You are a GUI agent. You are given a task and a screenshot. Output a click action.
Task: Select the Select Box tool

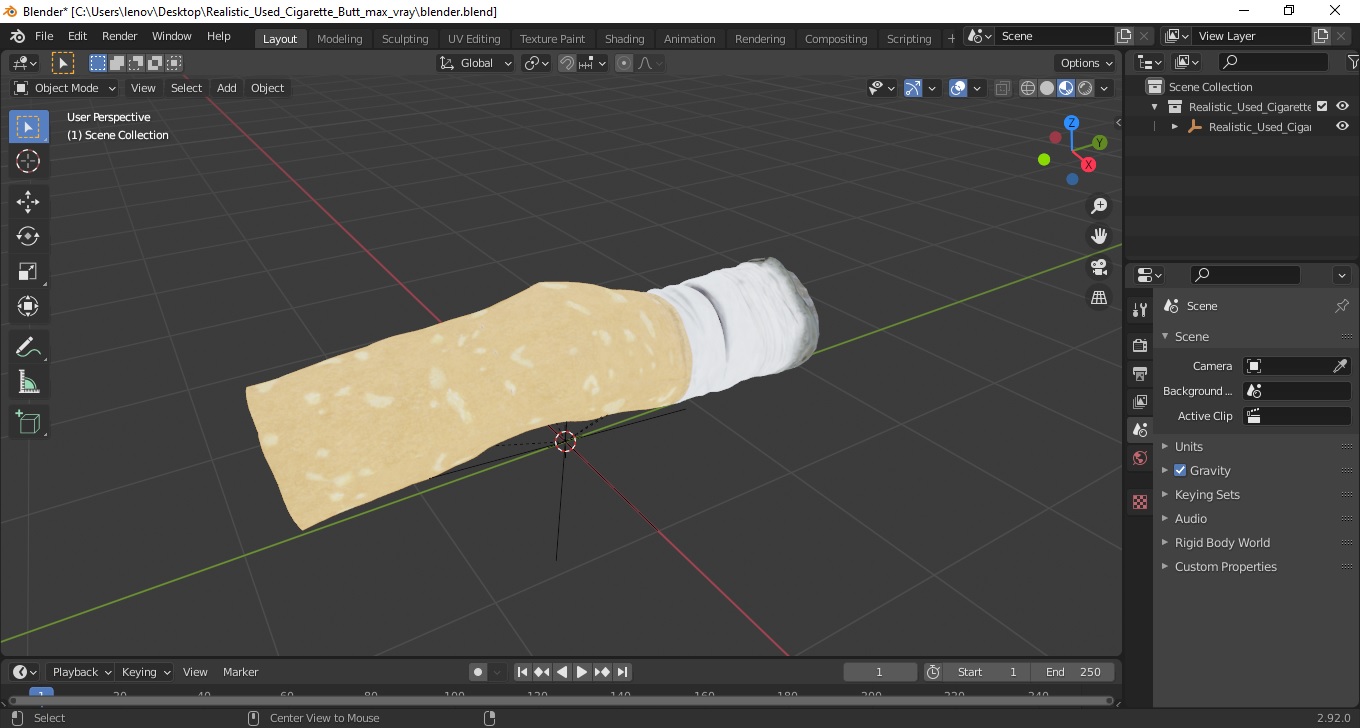point(28,127)
